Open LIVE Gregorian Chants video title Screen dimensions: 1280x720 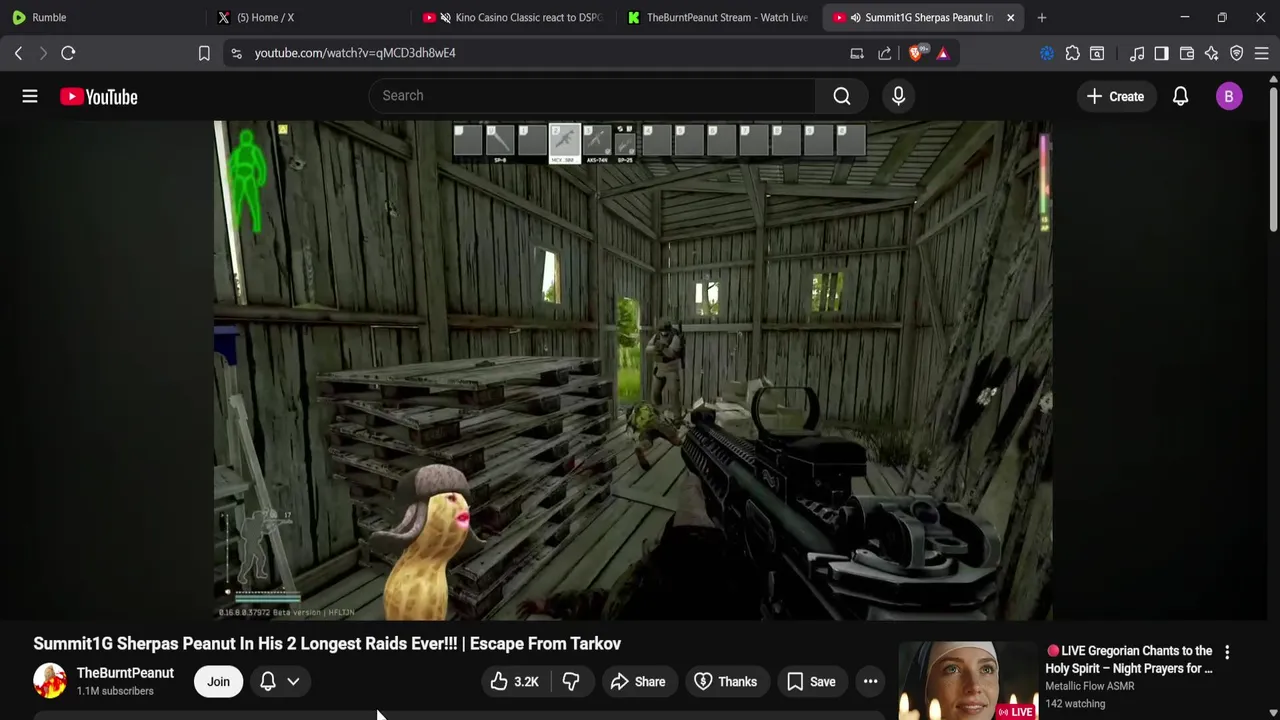(x=1130, y=659)
